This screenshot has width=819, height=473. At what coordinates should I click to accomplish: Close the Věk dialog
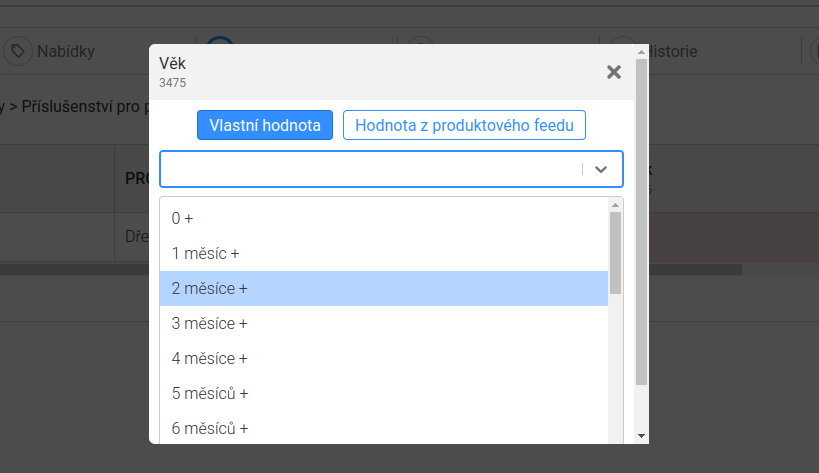click(x=614, y=72)
